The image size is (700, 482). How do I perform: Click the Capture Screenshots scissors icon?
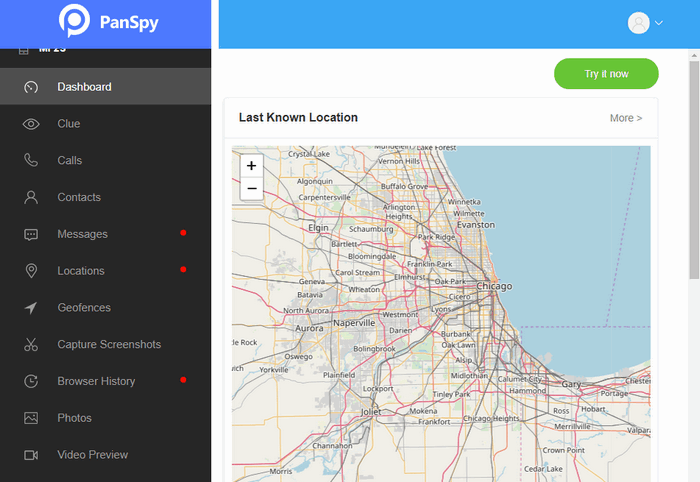[31, 345]
